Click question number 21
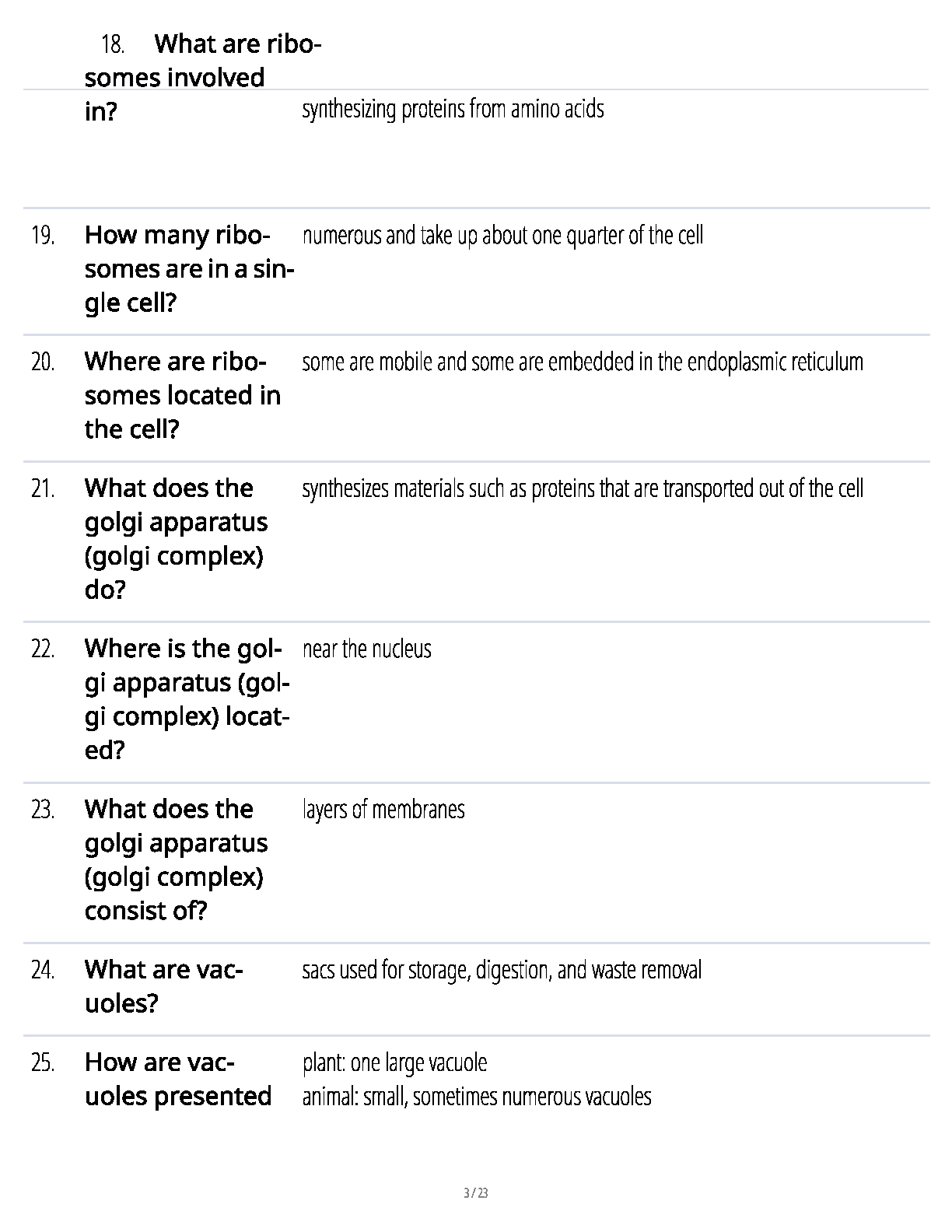Screen dimensions: 952x1232 [43, 488]
